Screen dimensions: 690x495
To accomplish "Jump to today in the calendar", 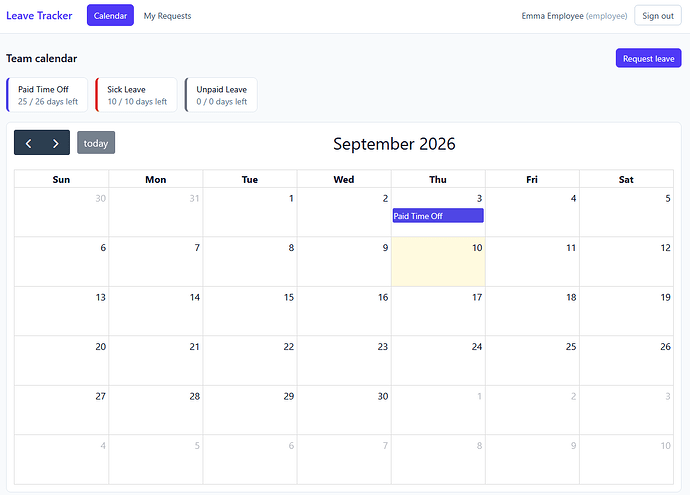I will (x=96, y=143).
